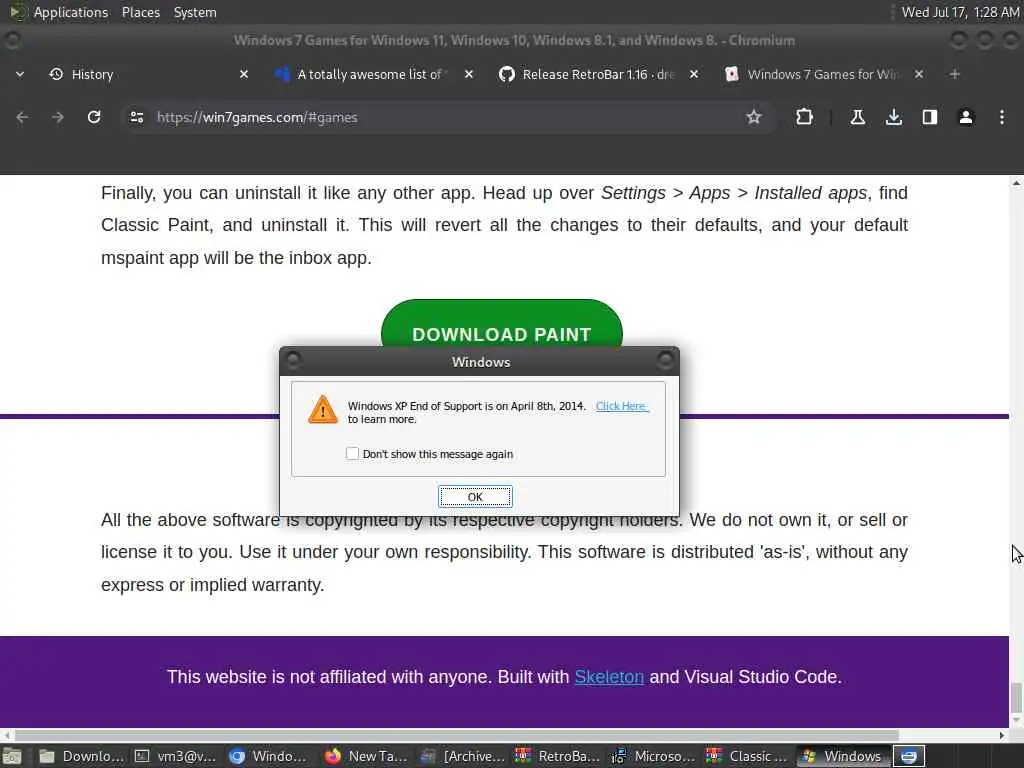Toggle the side panel icon
This screenshot has width=1024, height=768.
(930, 118)
